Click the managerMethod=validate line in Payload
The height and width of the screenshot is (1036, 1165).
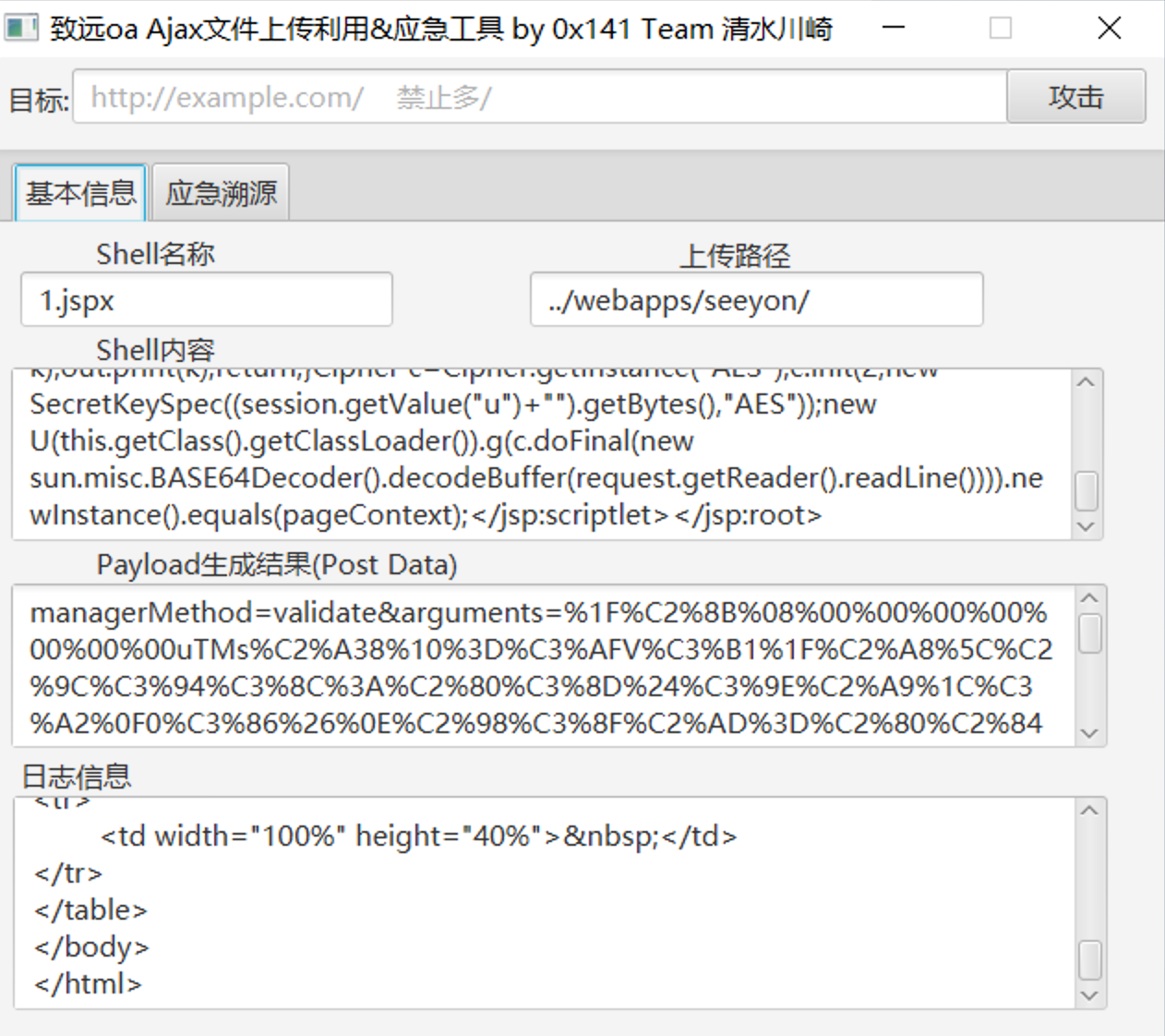pos(539,613)
